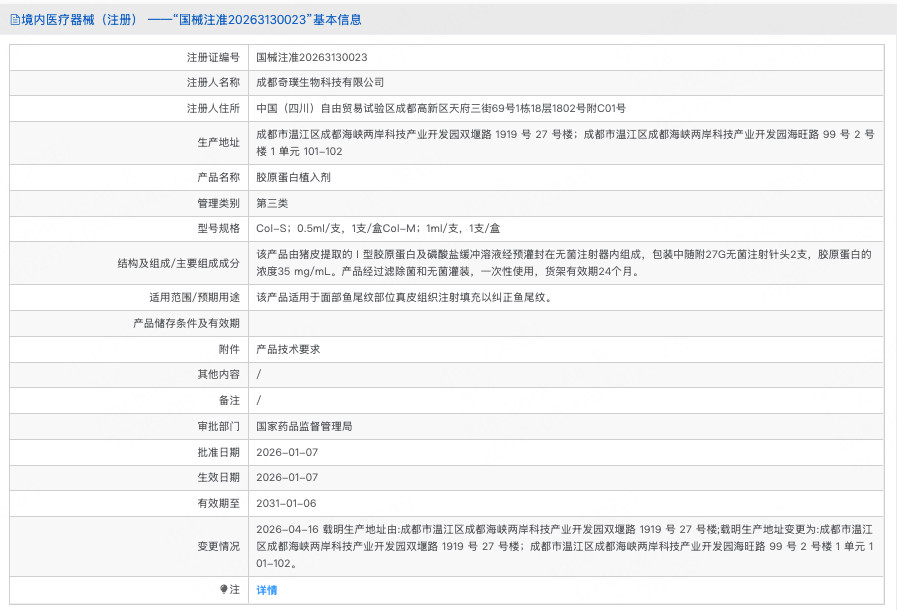Click the 生产地址 label

219,142
